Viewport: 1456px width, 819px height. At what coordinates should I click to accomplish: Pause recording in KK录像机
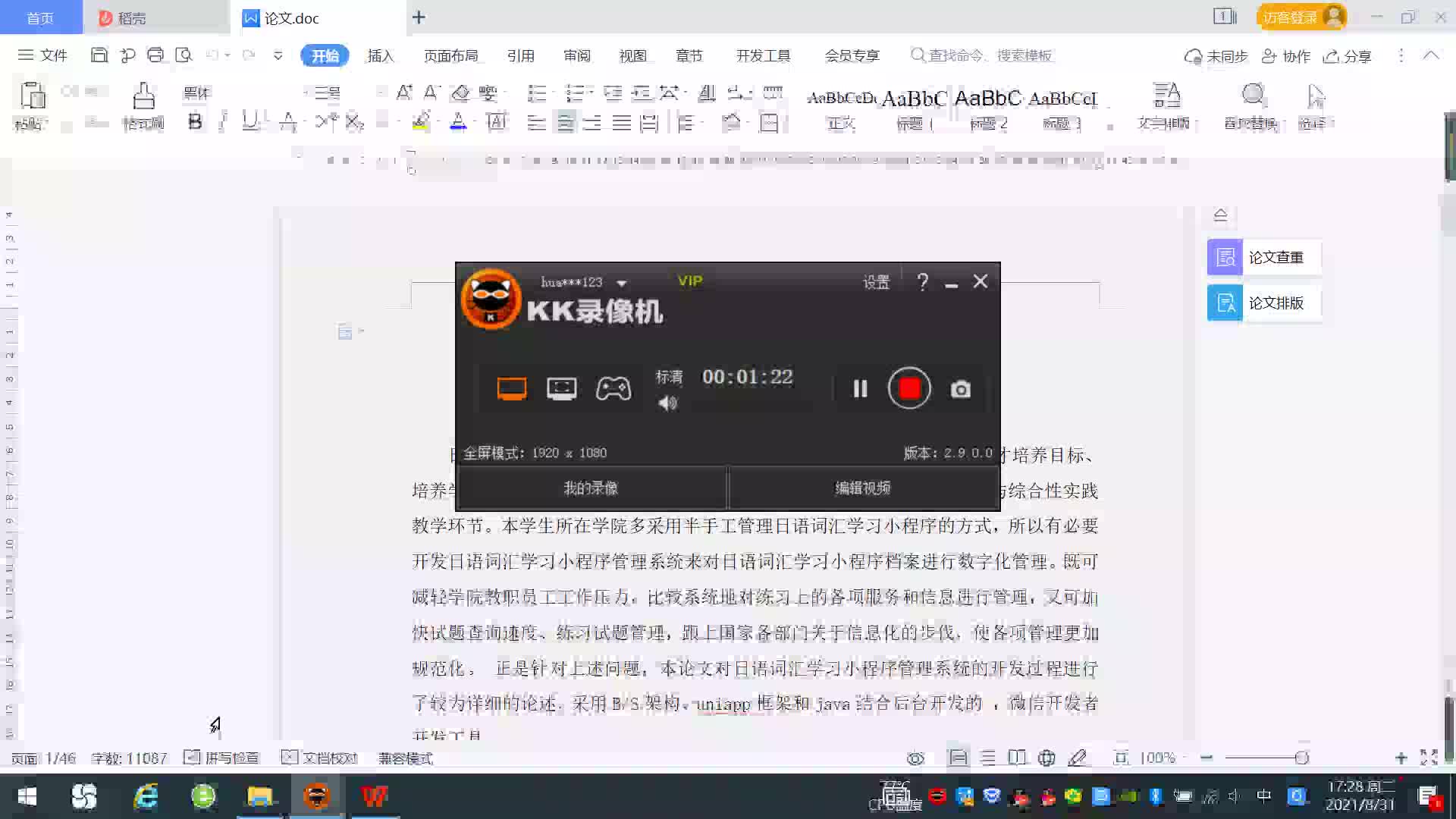pos(860,388)
